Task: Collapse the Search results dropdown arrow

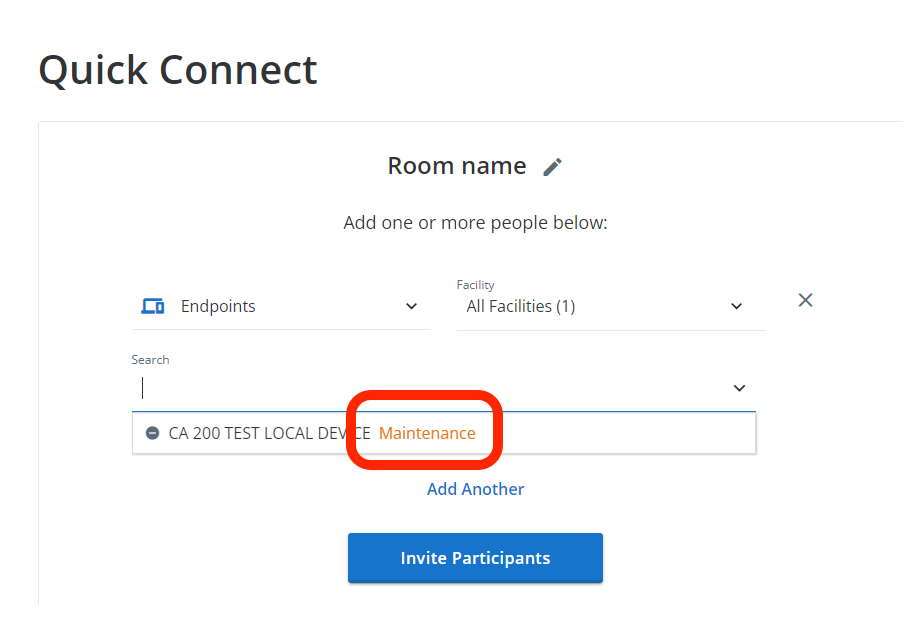Action: 740,388
